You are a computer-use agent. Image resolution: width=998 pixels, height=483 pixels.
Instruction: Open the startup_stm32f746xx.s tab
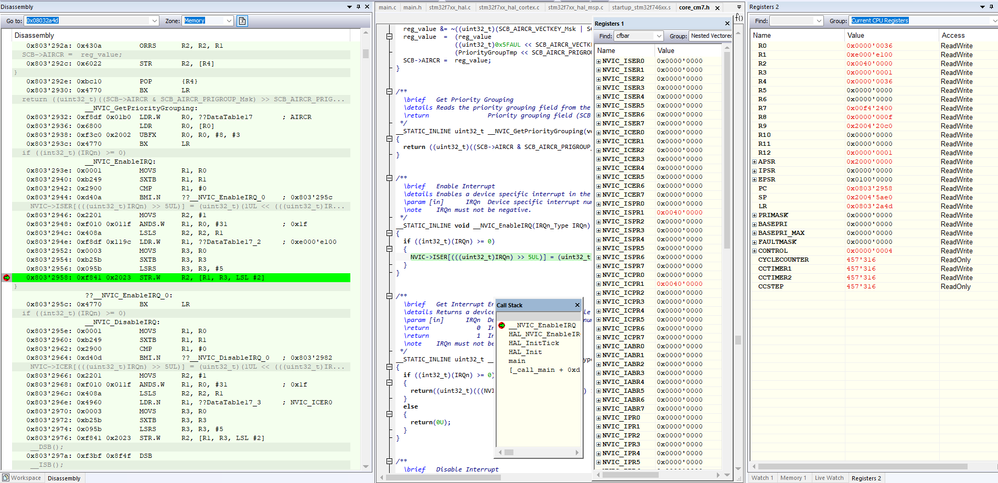pyautogui.click(x=642, y=8)
